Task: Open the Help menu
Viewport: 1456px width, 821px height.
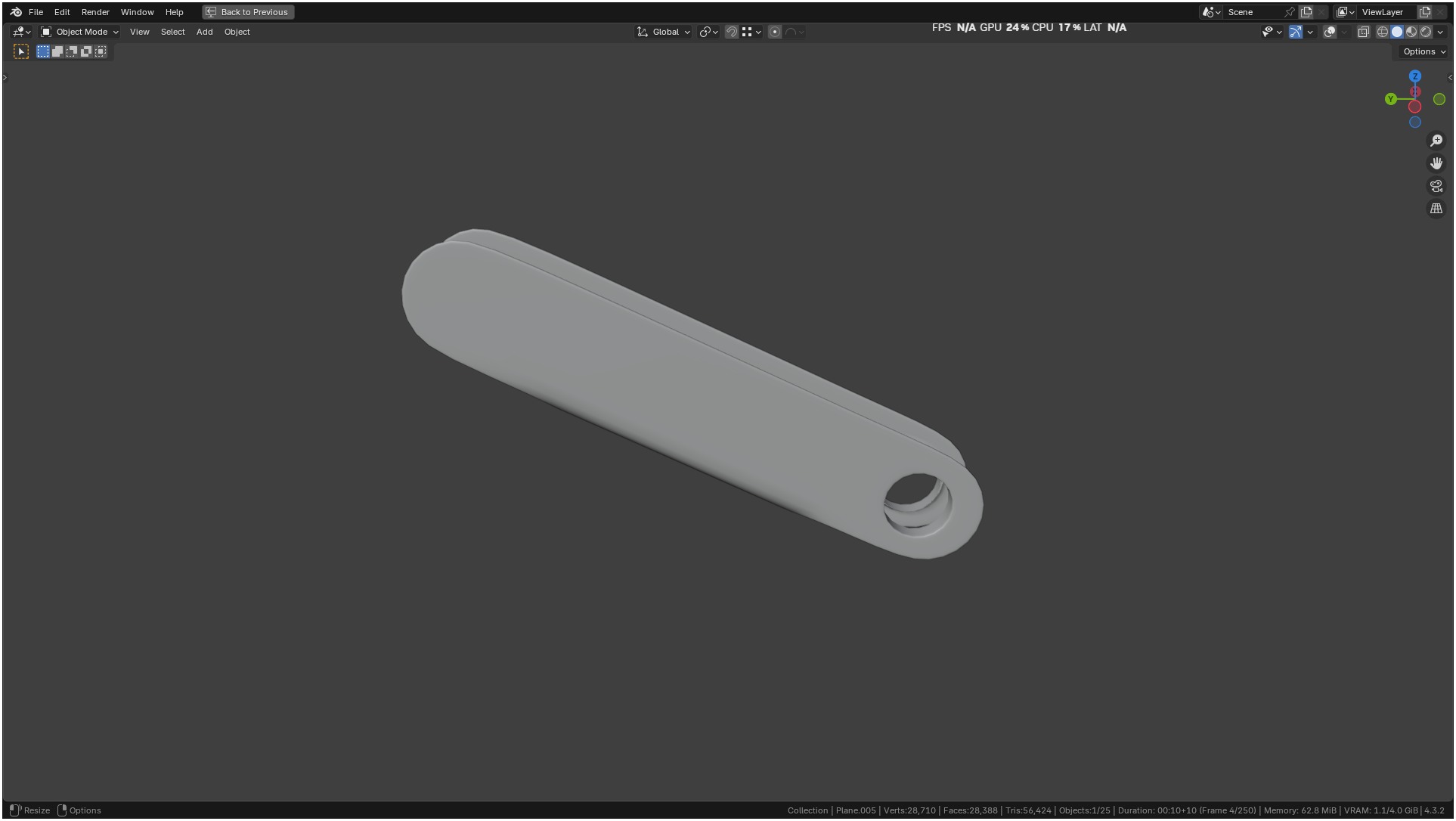Action: [x=174, y=12]
